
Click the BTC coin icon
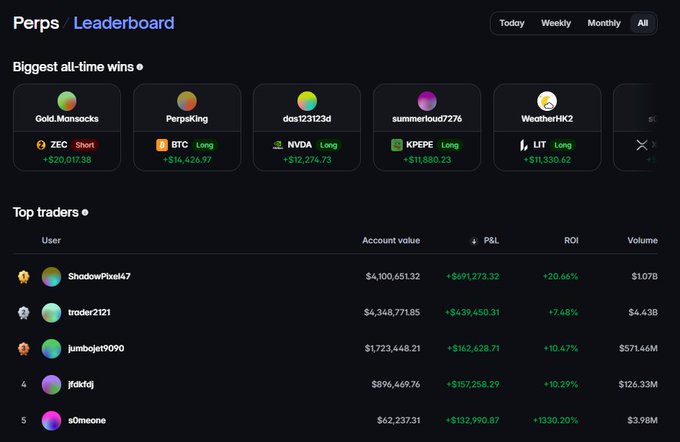click(162, 145)
